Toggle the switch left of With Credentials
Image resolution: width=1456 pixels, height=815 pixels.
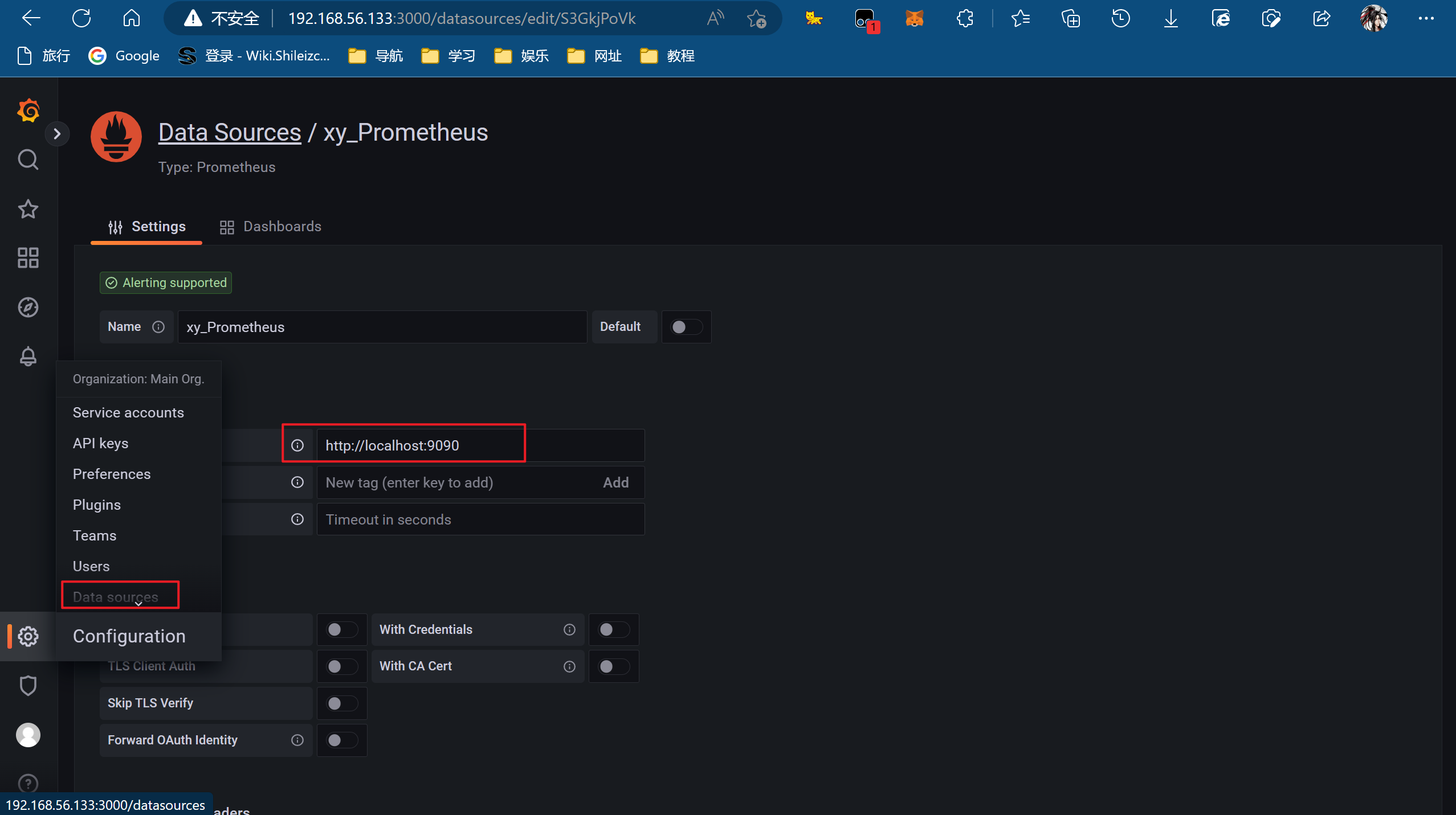coord(342,629)
